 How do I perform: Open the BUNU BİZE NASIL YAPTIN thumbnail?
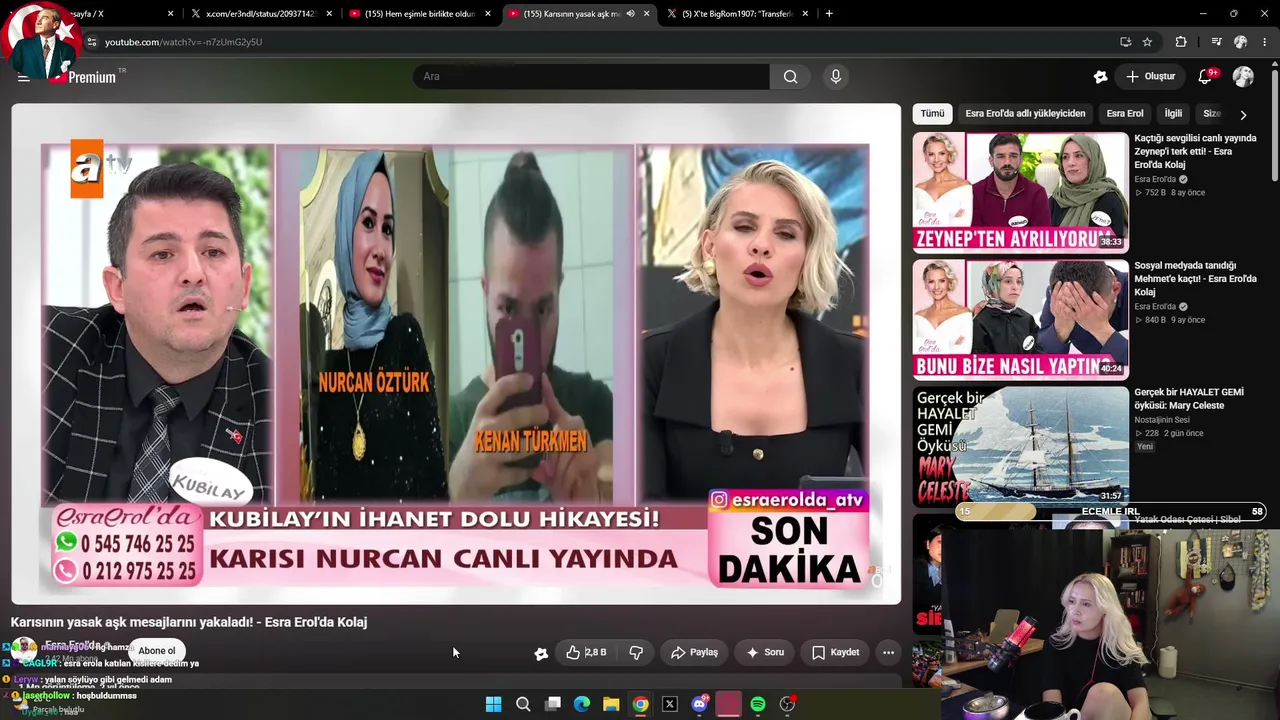(1020, 320)
